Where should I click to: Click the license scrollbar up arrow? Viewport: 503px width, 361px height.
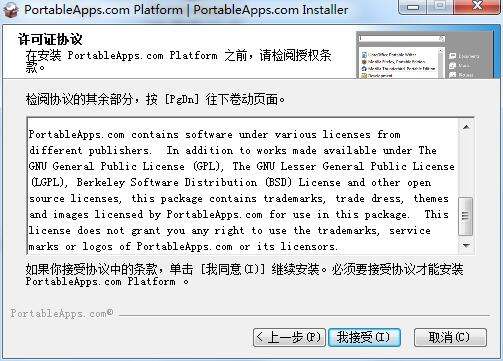(x=466, y=127)
